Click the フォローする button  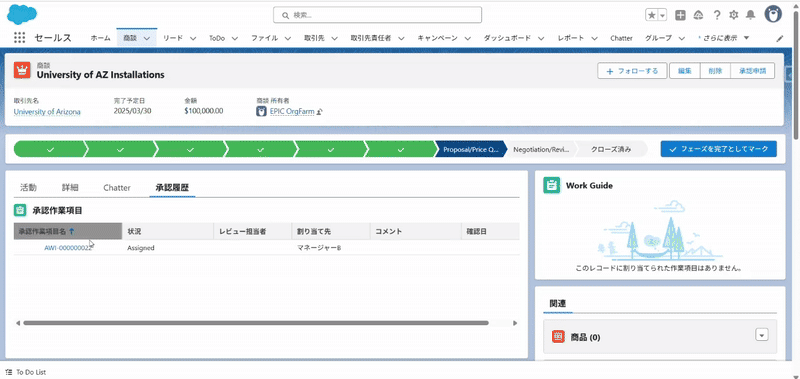pyautogui.click(x=632, y=71)
